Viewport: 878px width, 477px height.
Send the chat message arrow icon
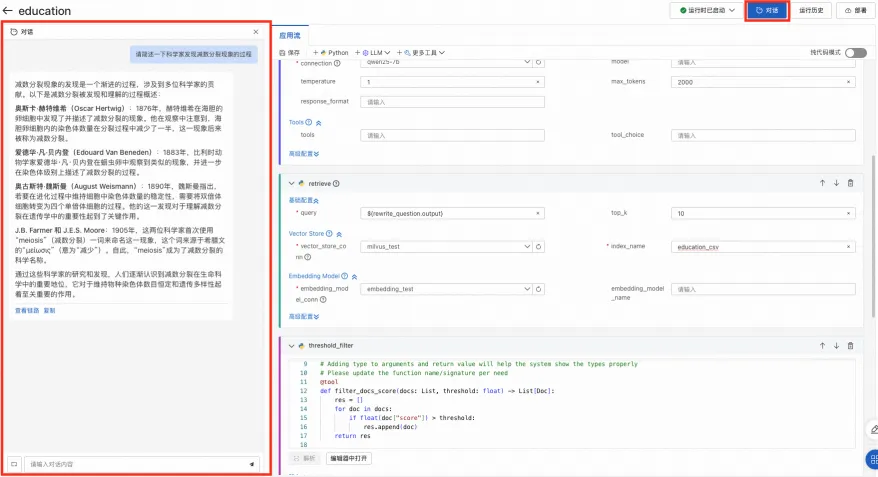click(x=252, y=464)
